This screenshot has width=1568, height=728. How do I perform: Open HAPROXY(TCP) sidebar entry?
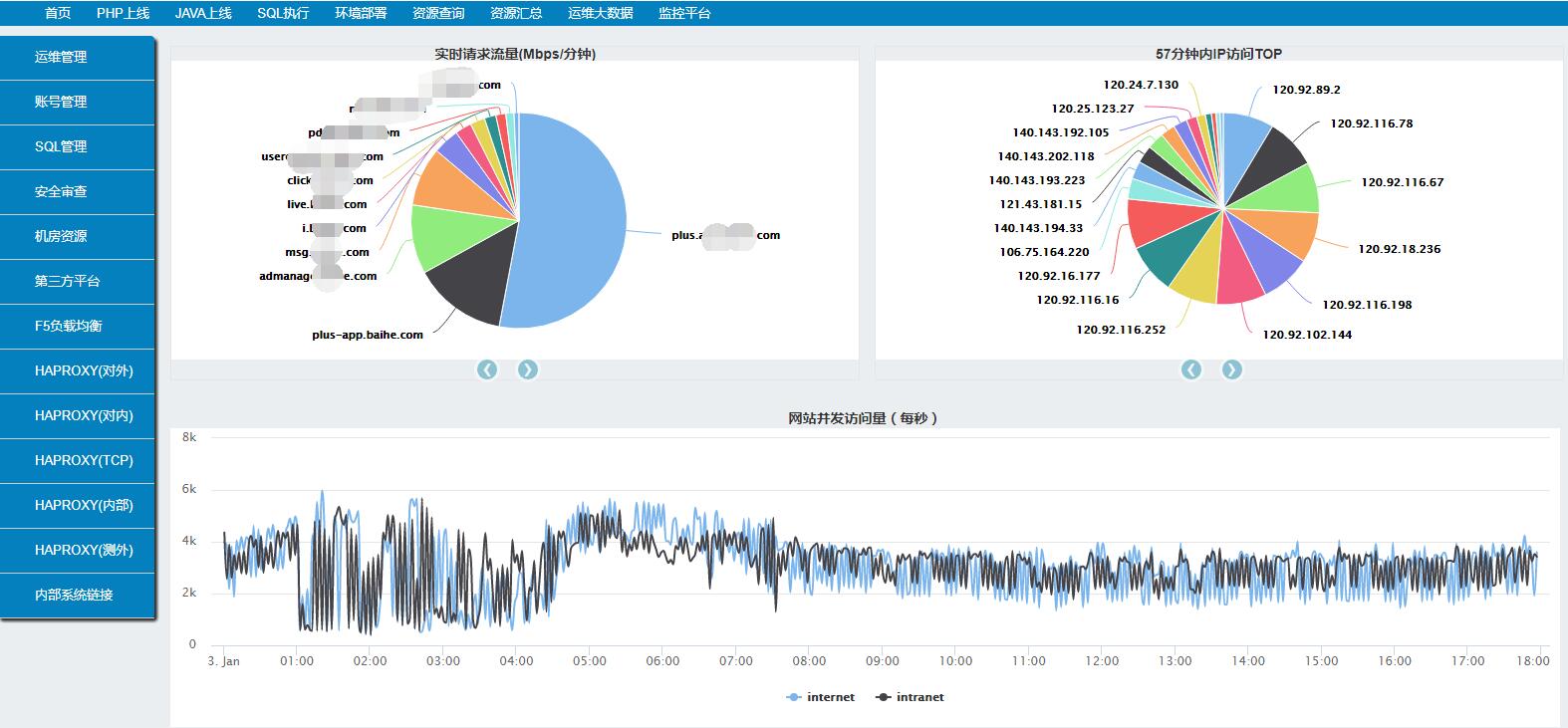tap(78, 461)
